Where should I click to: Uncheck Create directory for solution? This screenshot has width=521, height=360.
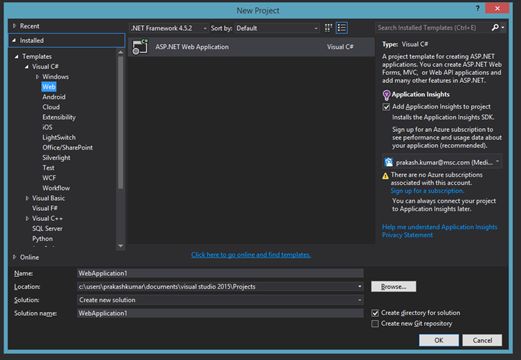pos(375,313)
